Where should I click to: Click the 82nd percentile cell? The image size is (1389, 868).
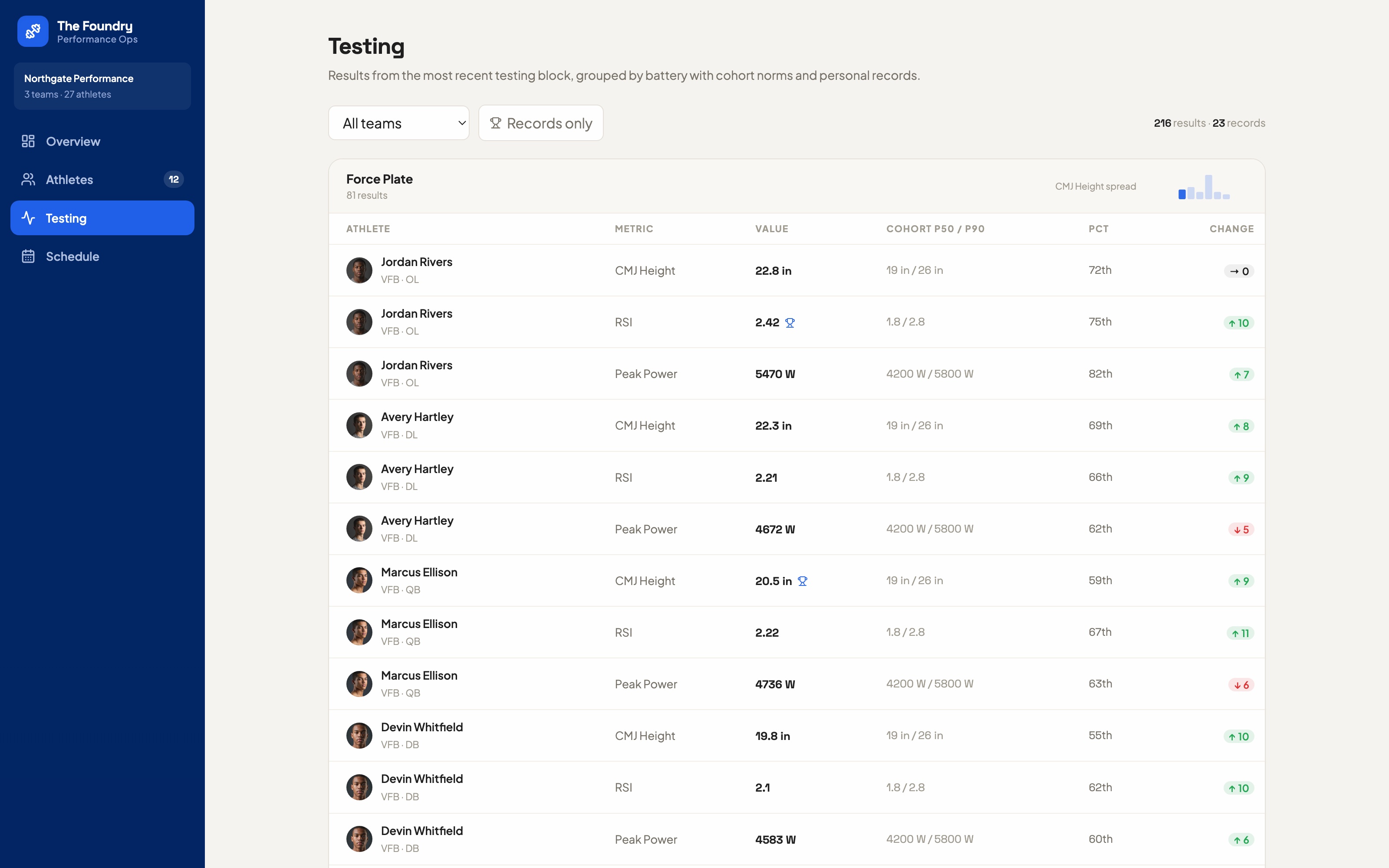[x=1100, y=374]
